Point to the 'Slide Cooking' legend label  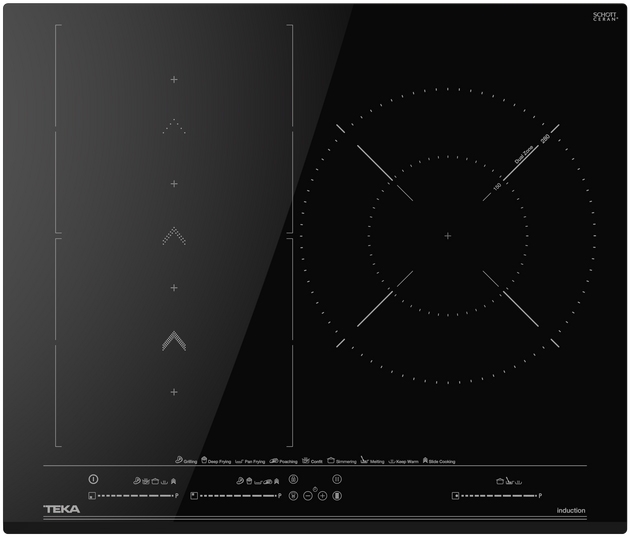click(x=442, y=461)
